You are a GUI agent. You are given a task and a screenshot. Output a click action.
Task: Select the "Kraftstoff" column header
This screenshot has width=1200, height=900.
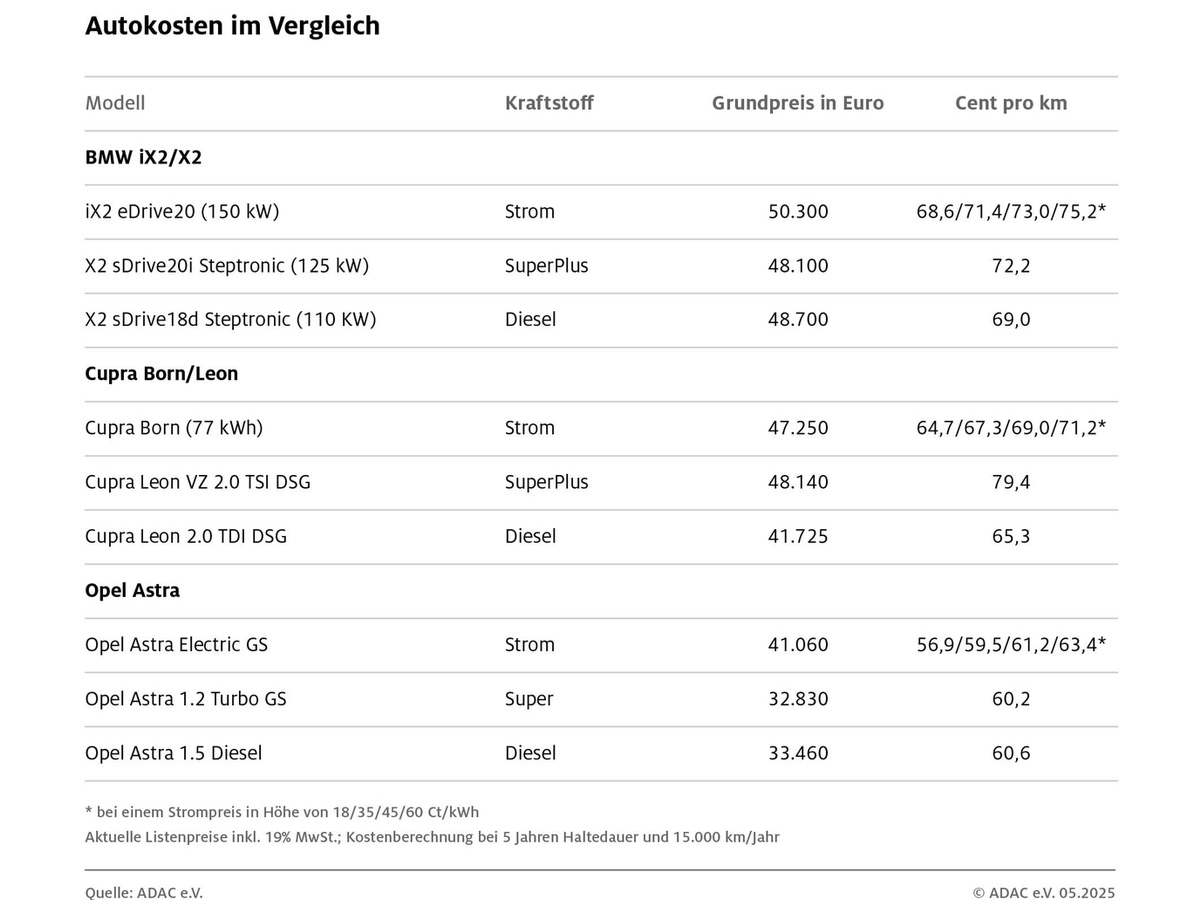[549, 103]
